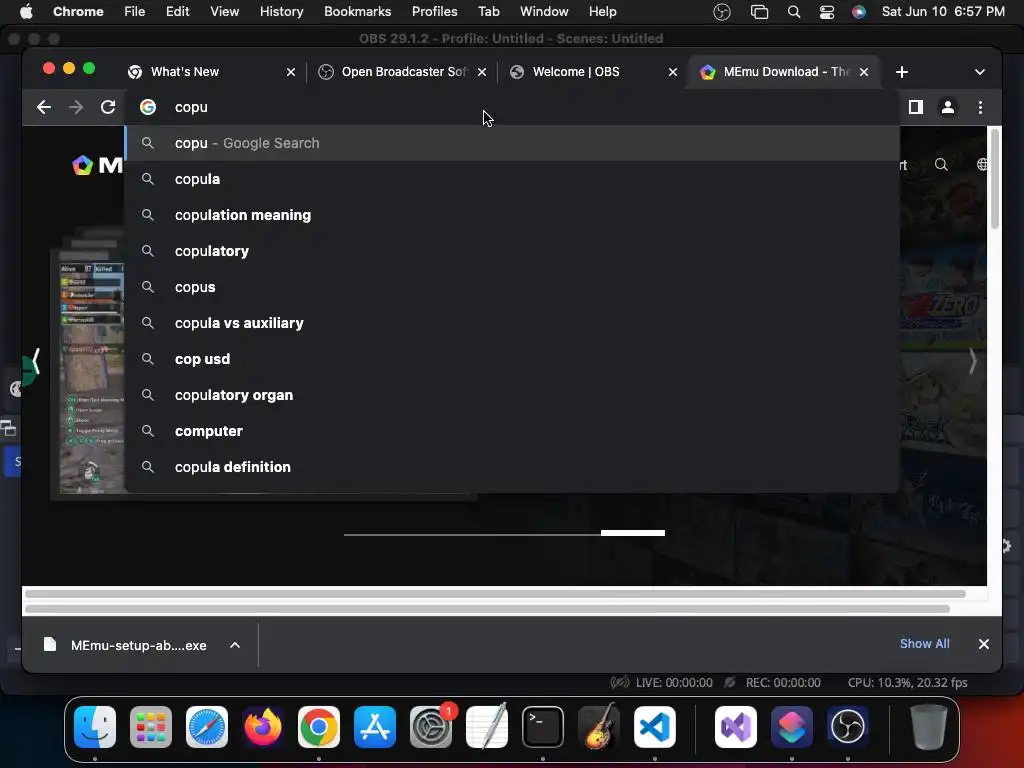1024x768 pixels.
Task: Open OBS Studio from the Dock
Action: point(848,726)
